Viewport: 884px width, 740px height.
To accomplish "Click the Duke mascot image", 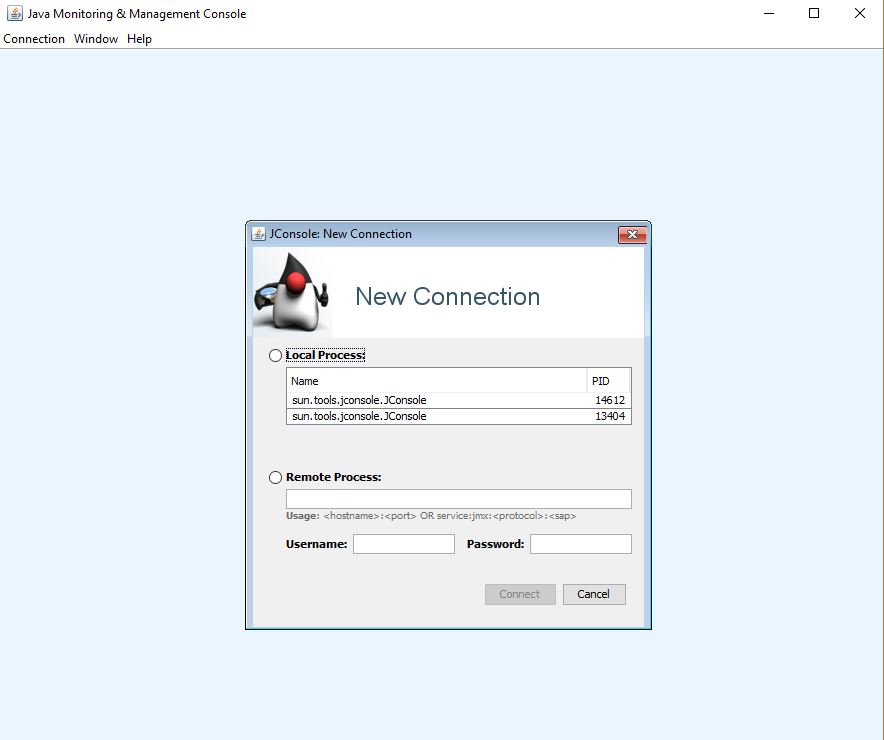I will point(292,293).
